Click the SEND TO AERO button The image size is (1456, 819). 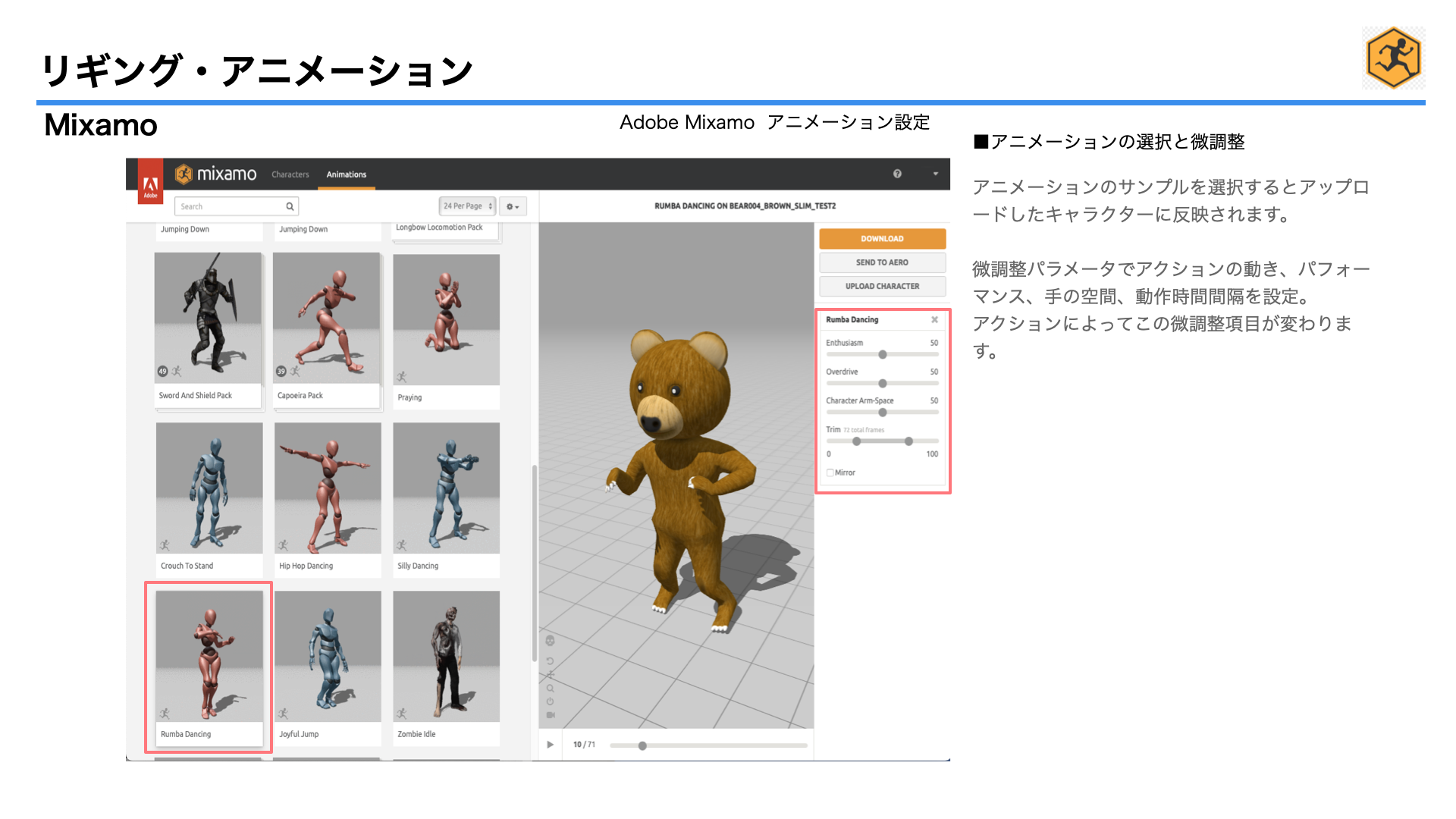click(882, 262)
